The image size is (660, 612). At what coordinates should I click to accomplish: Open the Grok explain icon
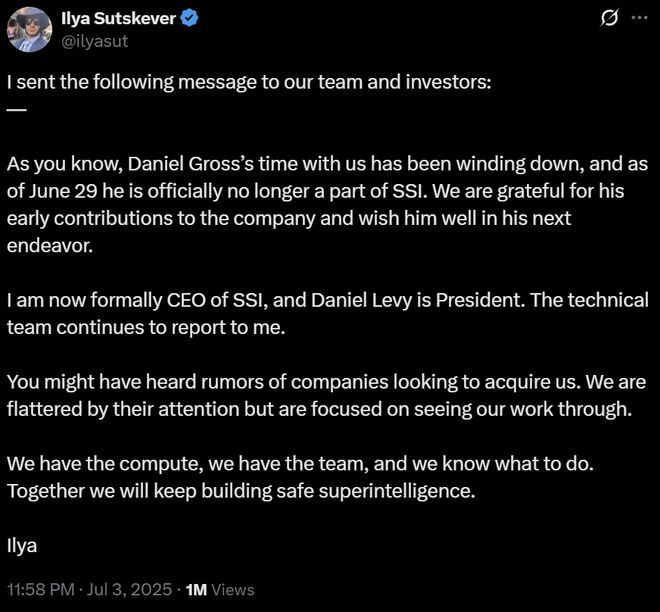point(606,20)
